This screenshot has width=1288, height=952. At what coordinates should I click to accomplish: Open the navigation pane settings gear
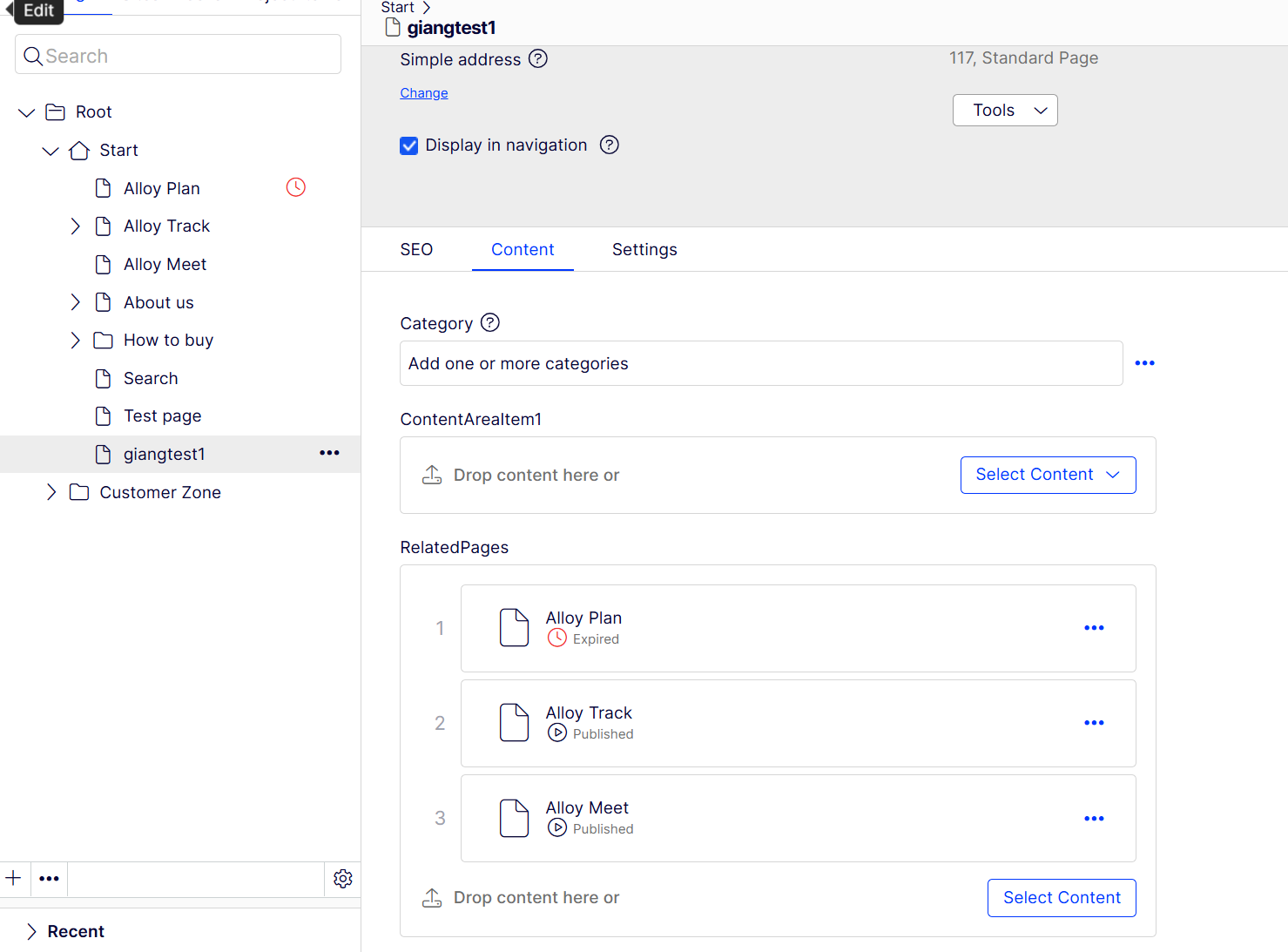pos(343,879)
